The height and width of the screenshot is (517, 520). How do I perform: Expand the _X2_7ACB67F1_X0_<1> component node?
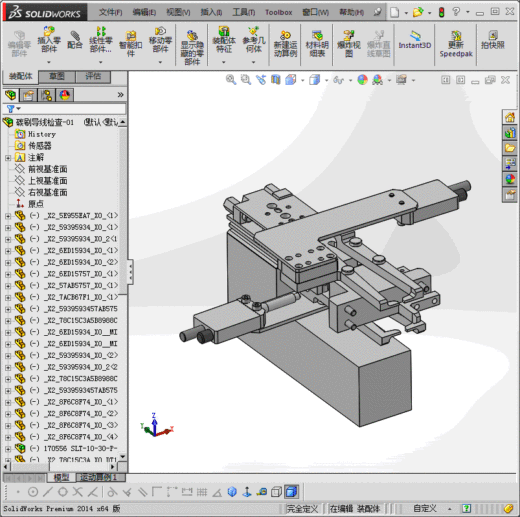[x=8, y=298]
